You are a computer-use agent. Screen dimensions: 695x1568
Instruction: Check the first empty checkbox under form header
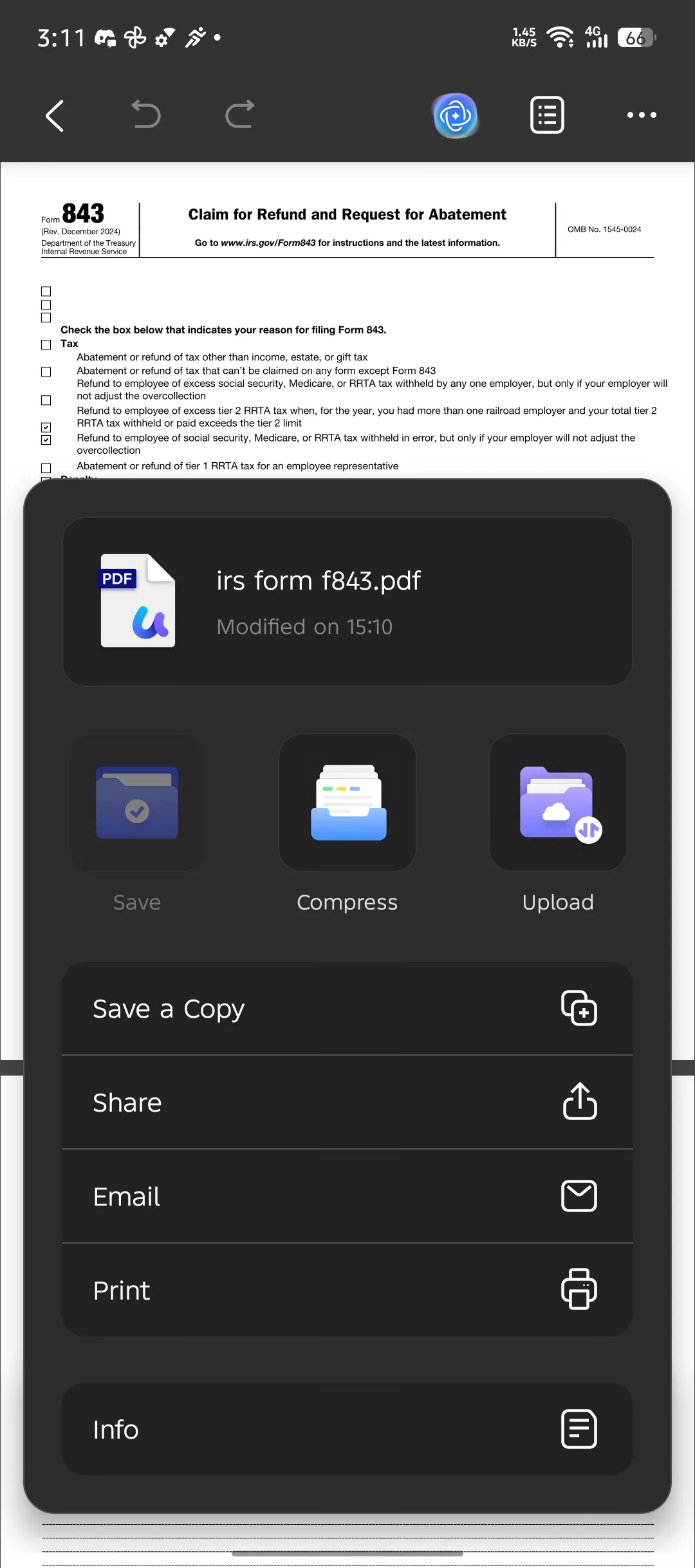coord(46,291)
